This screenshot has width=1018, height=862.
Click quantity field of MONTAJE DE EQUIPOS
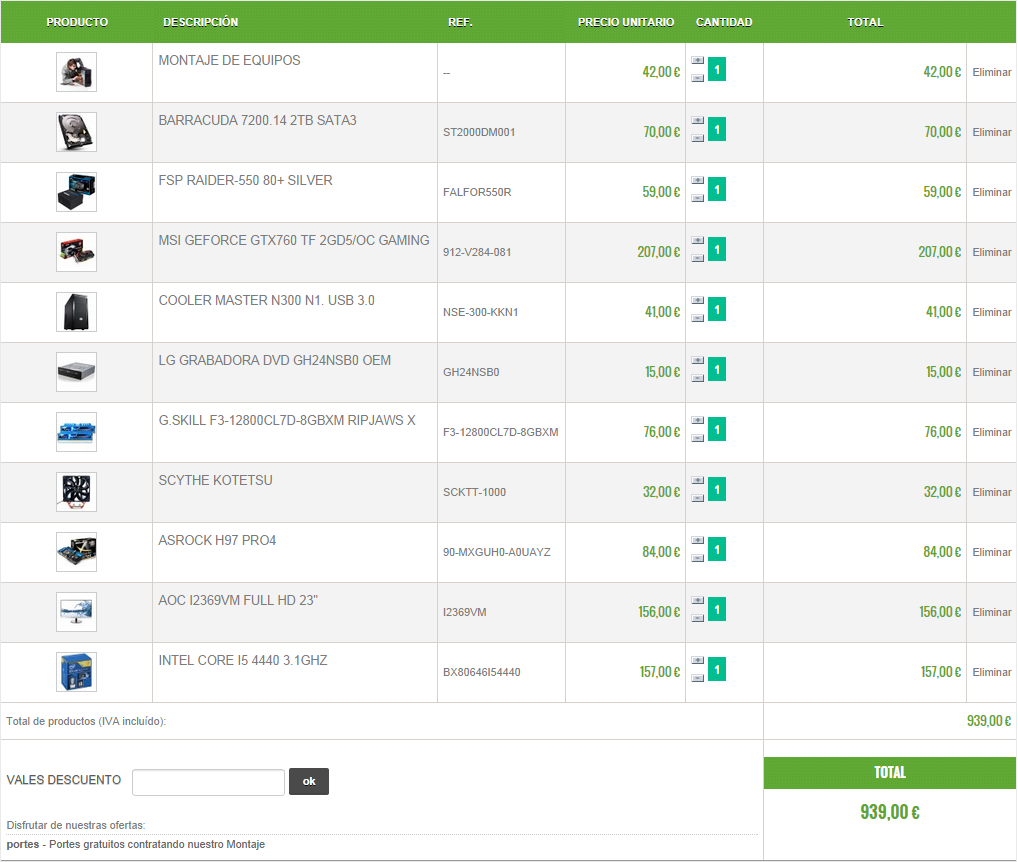(717, 69)
